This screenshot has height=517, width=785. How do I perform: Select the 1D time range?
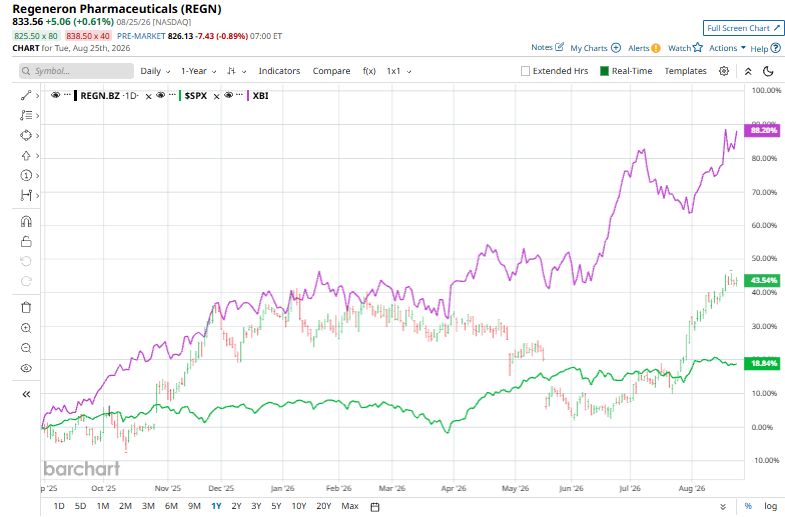pyautogui.click(x=59, y=506)
